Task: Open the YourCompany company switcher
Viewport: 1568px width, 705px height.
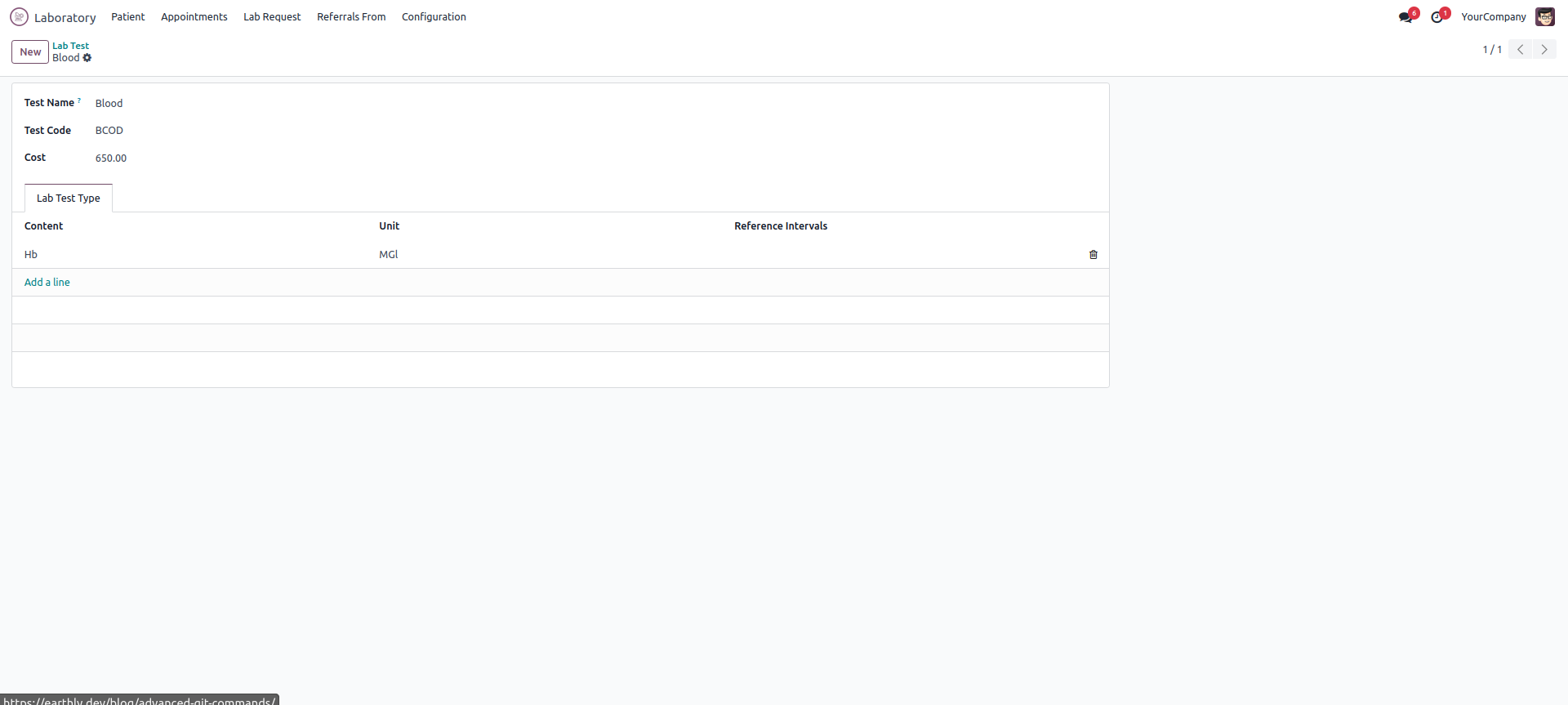Action: pos(1494,17)
